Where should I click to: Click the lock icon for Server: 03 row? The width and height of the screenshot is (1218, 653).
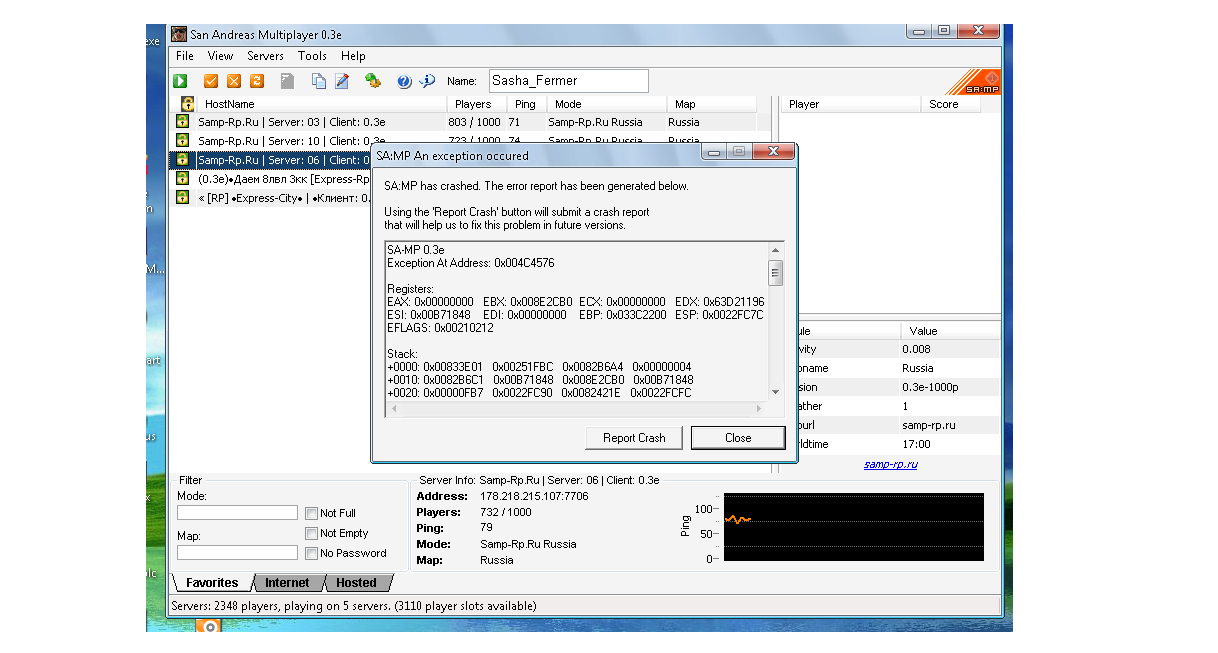coord(183,122)
